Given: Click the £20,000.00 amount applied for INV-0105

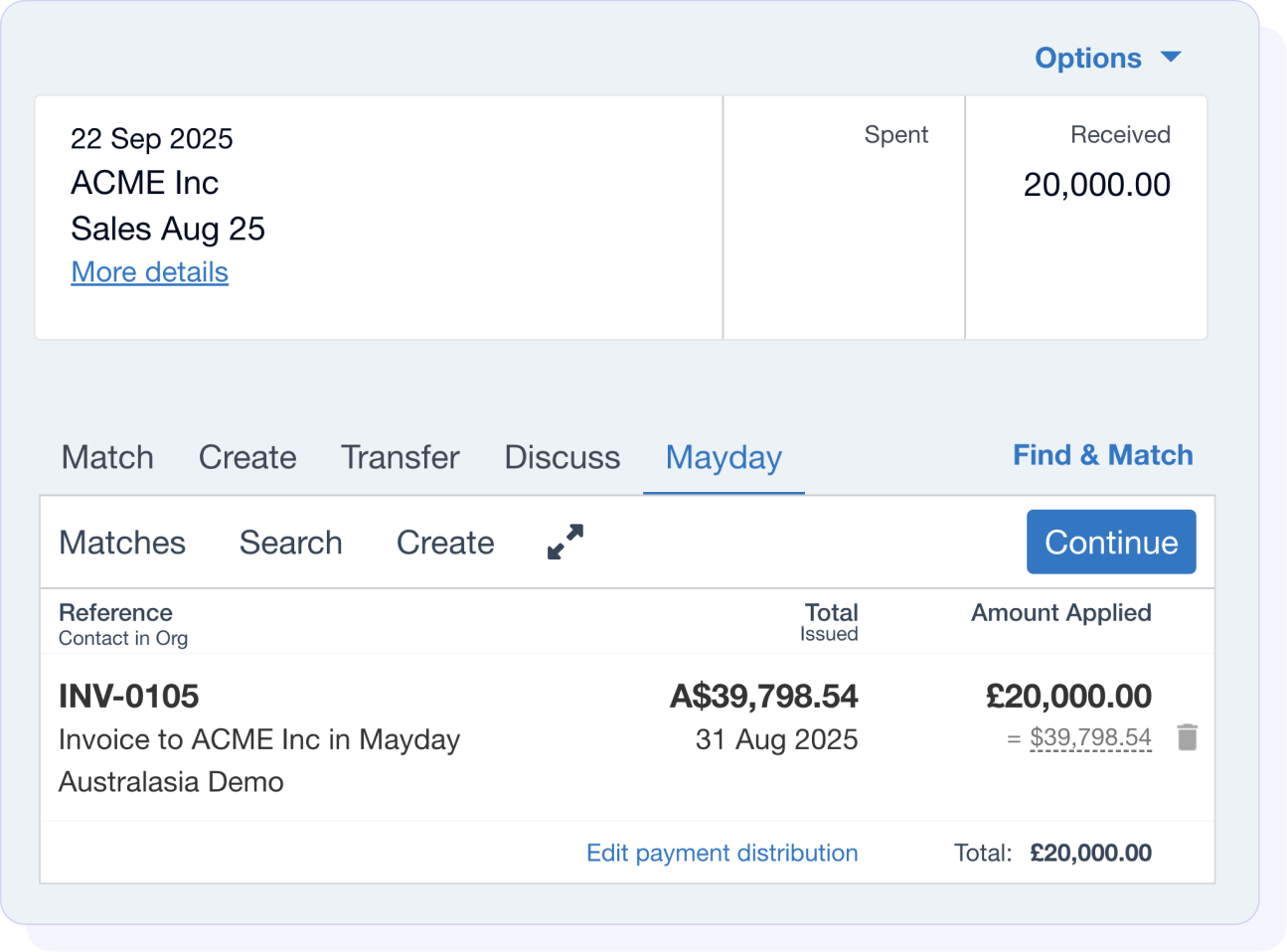Looking at the screenshot, I should pyautogui.click(x=1068, y=696).
